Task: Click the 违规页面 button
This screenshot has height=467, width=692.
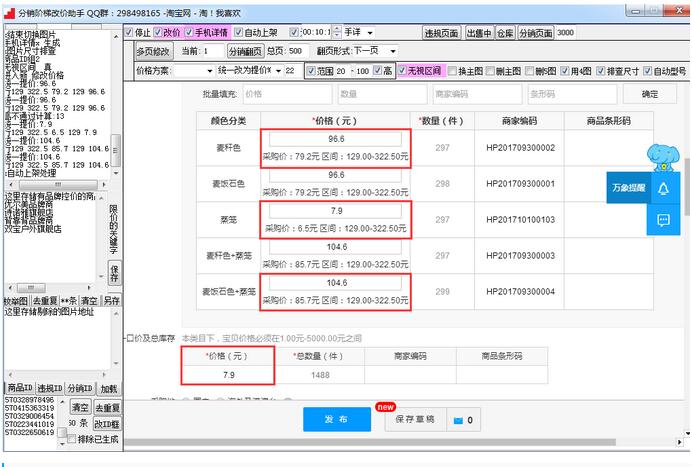Action: (x=441, y=33)
